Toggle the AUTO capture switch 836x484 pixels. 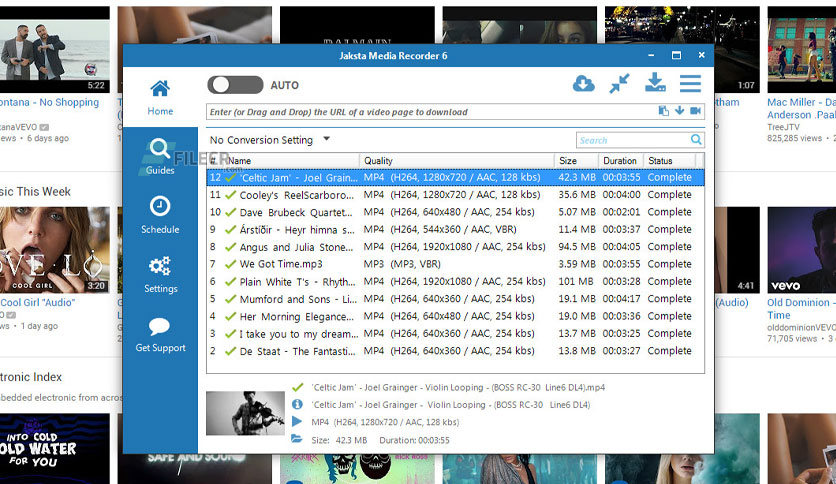[235, 85]
